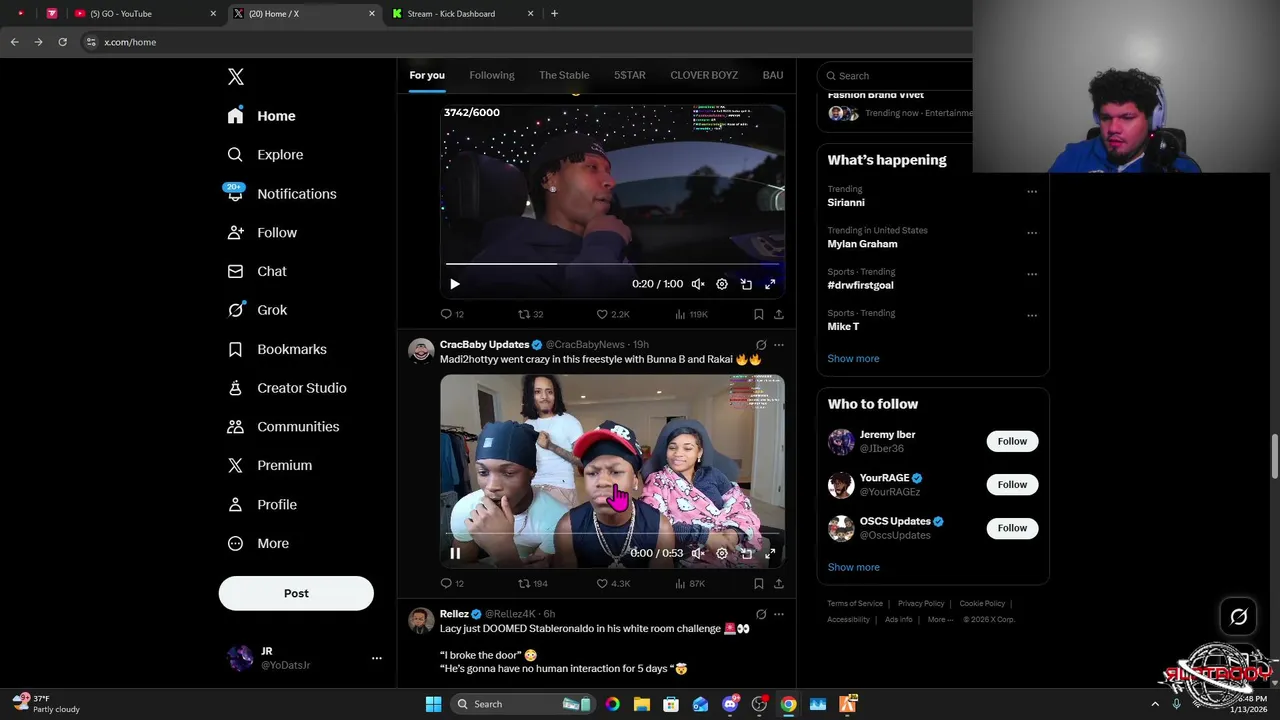Image resolution: width=1280 pixels, height=720 pixels.
Task: Open Profile in the sidebar
Action: 262,505
